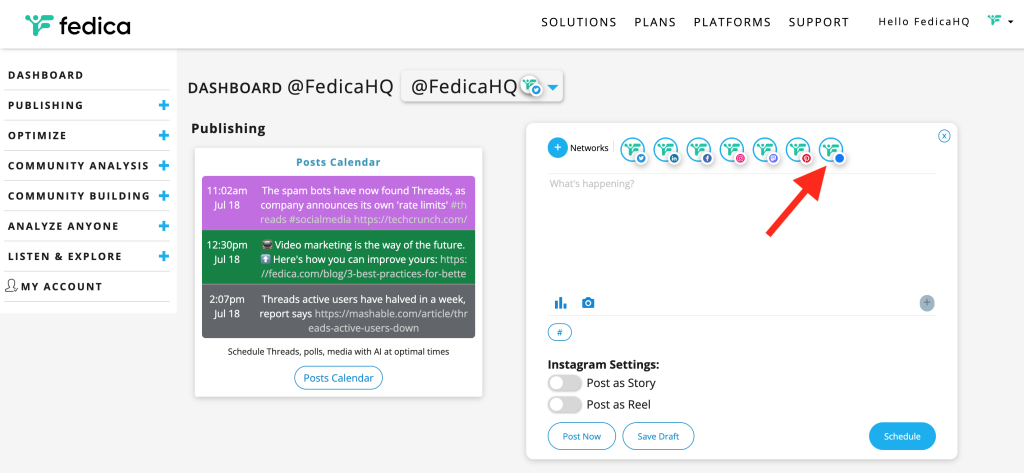Select the Instagram network account icon
This screenshot has height=473, width=1024.
(733, 150)
